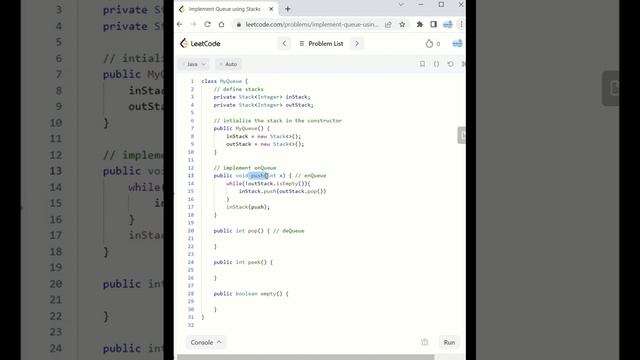The width and height of the screenshot is (640, 360).
Task: Open the Extensions puzzle icon
Action: pyautogui.click(x=420, y=24)
